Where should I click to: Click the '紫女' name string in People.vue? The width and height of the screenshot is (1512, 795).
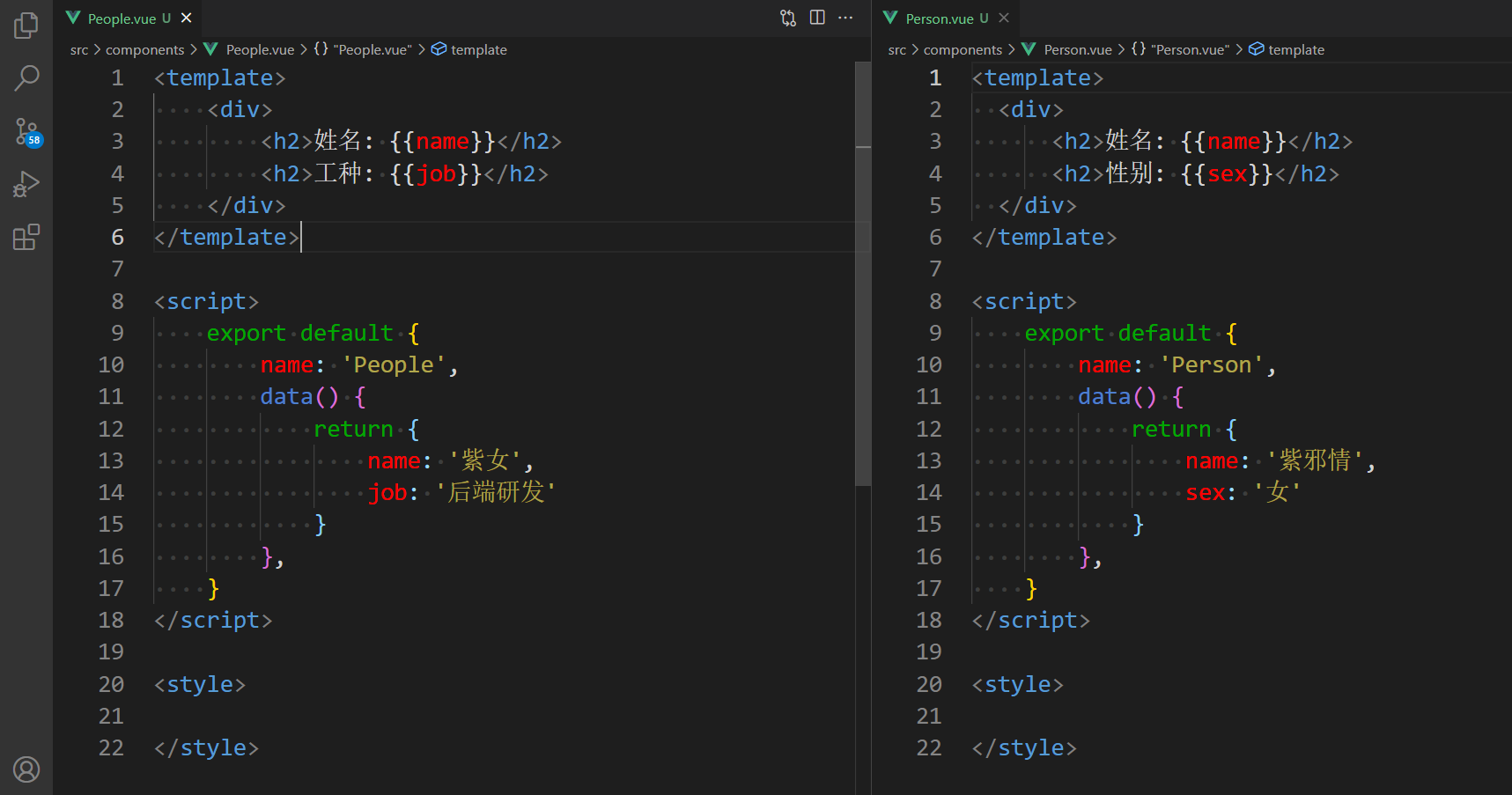485,461
